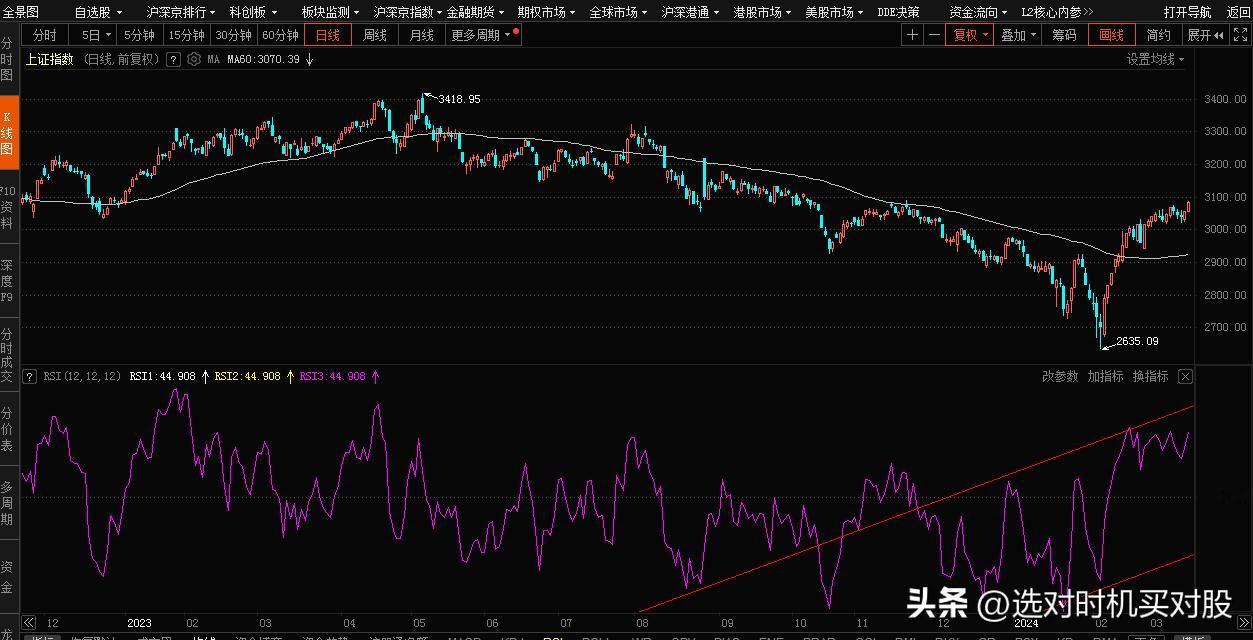Switch to the 分时 period tab

[x=44, y=35]
